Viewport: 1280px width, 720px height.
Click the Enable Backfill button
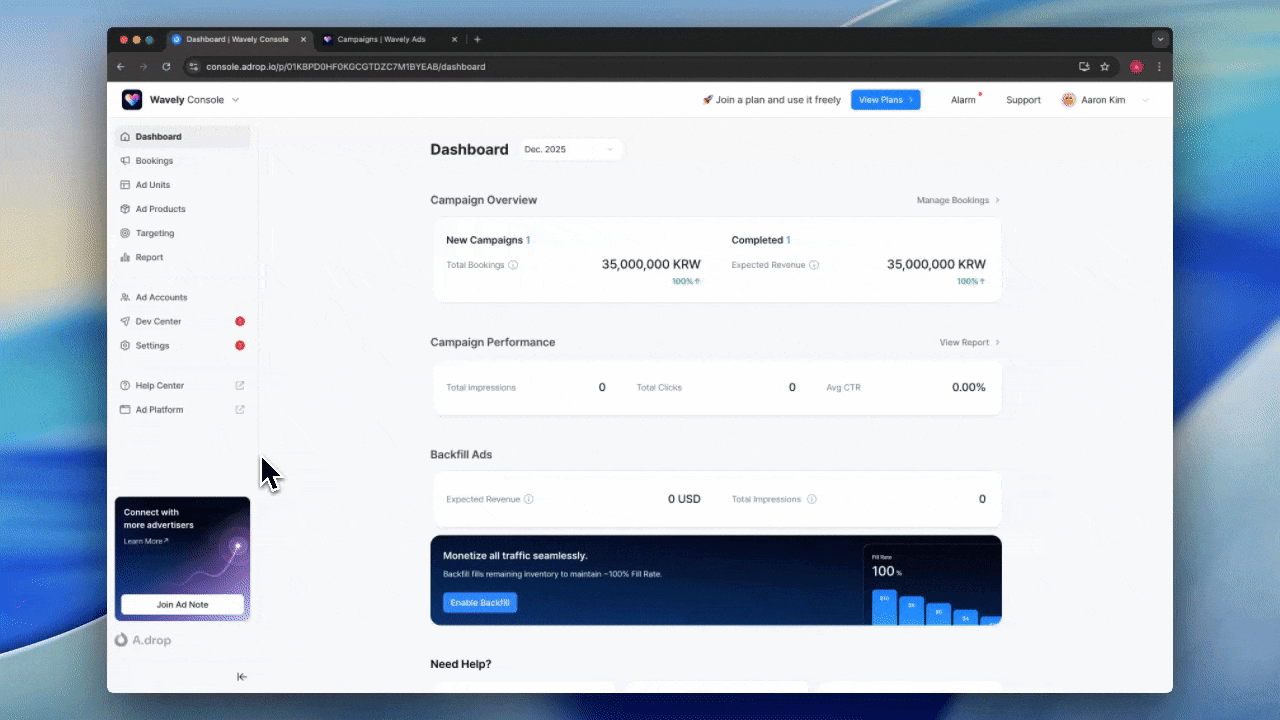[480, 603]
